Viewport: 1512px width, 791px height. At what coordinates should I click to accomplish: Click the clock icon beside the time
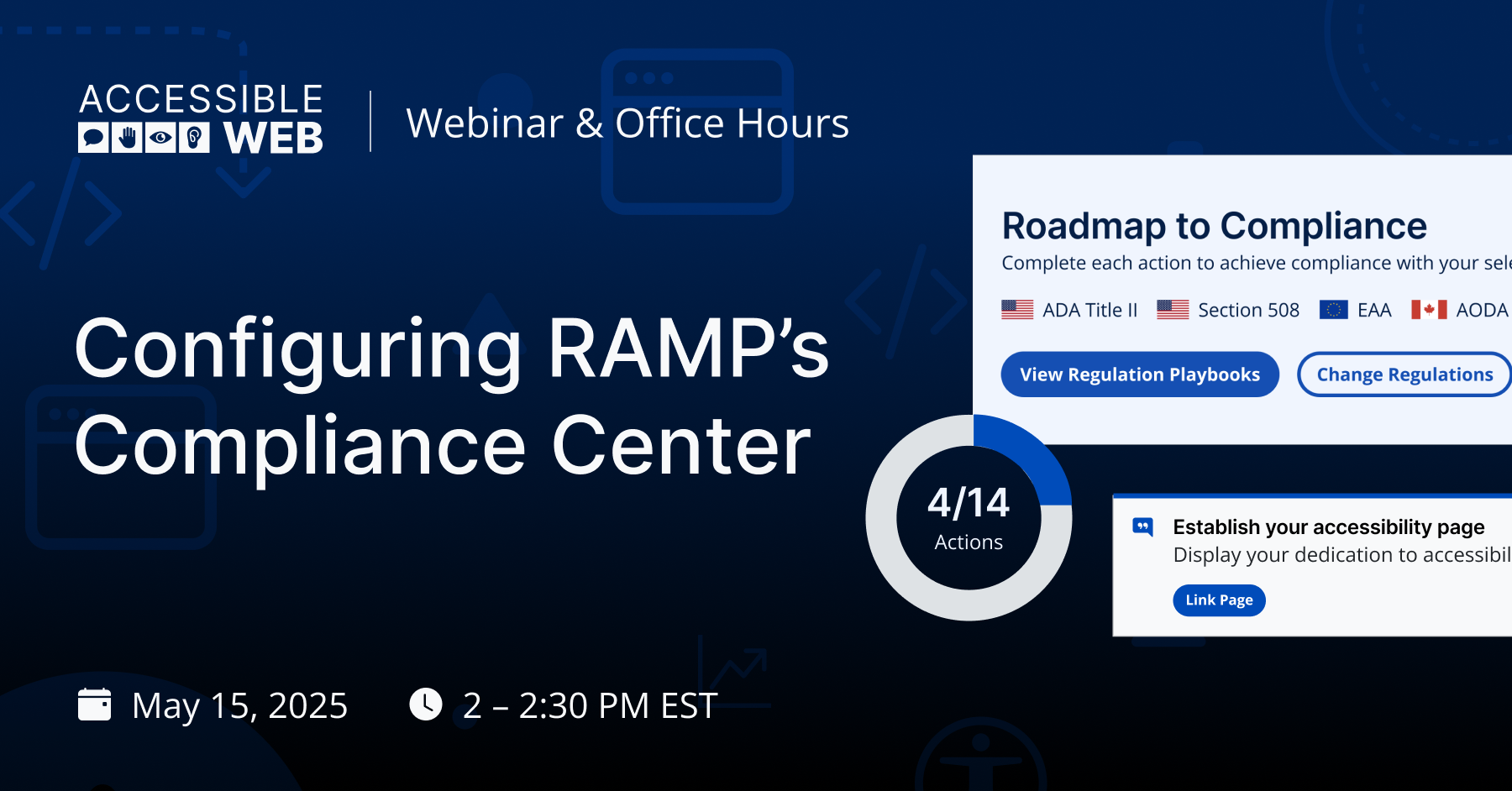(x=426, y=705)
